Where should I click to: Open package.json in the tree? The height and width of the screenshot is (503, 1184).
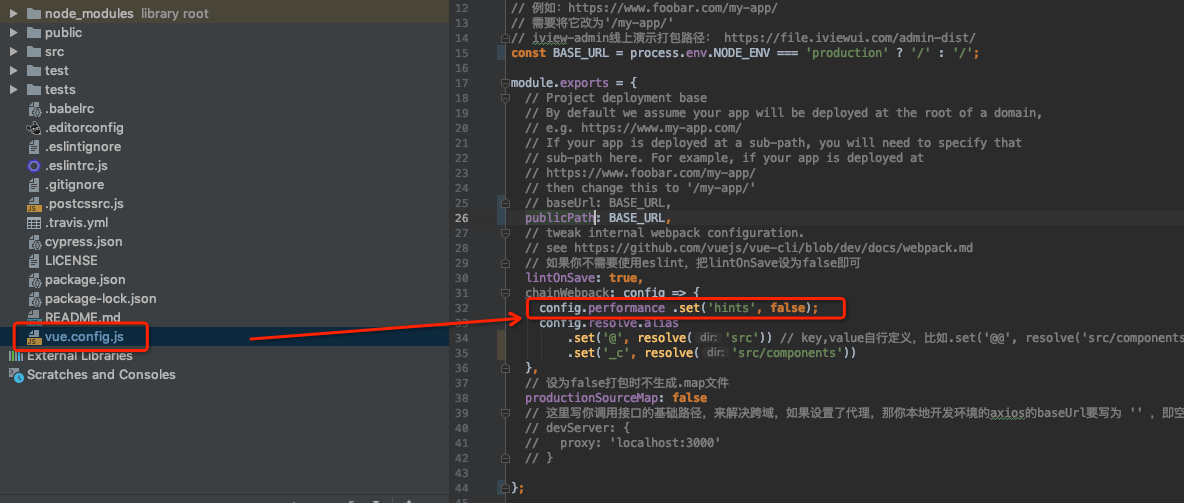[85, 279]
